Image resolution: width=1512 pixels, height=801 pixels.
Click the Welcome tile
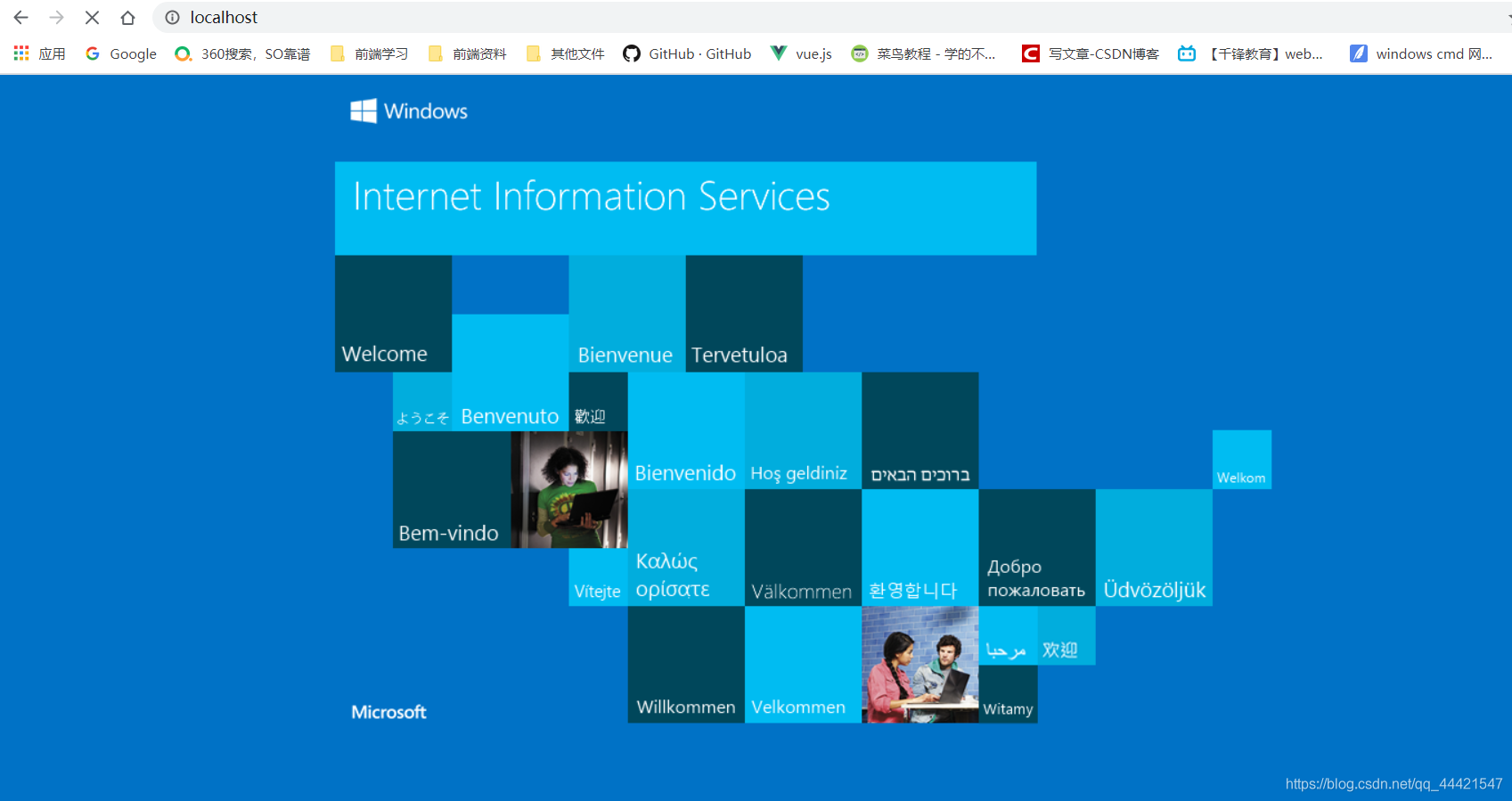[x=393, y=314]
